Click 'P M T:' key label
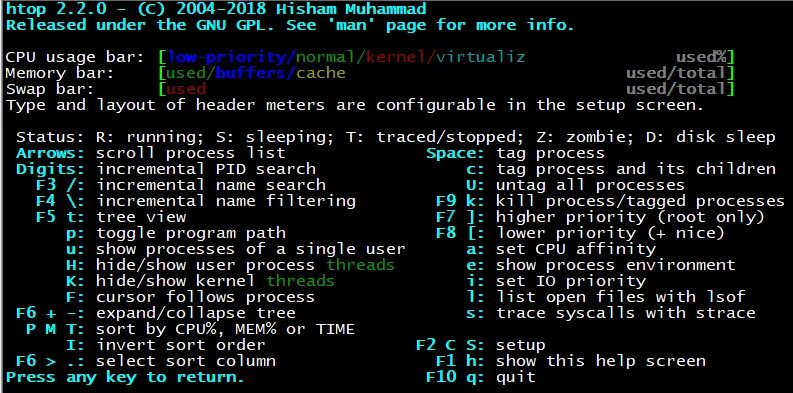793x393 pixels. 55,329
